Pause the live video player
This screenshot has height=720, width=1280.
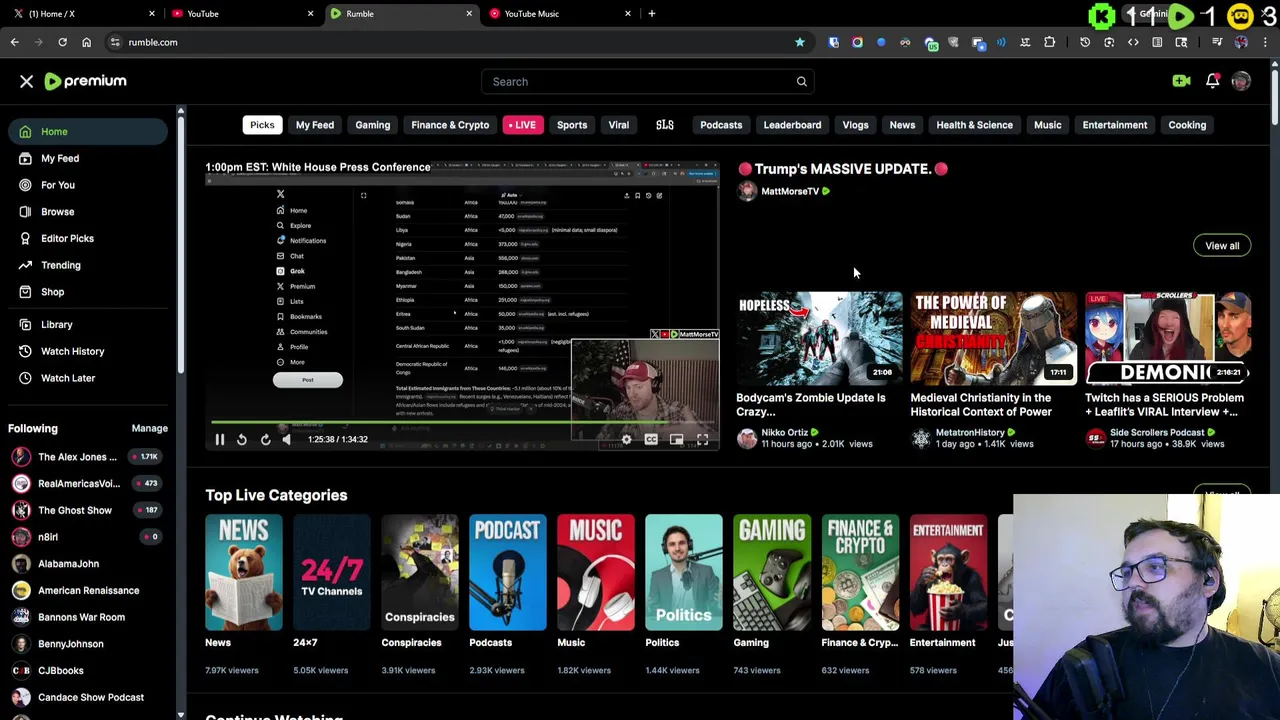219,439
